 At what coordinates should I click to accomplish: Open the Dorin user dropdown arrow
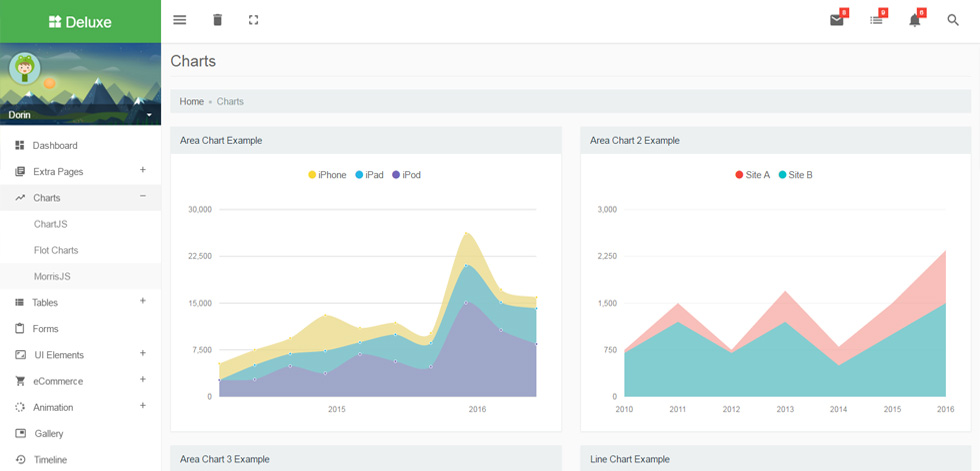[x=149, y=116]
